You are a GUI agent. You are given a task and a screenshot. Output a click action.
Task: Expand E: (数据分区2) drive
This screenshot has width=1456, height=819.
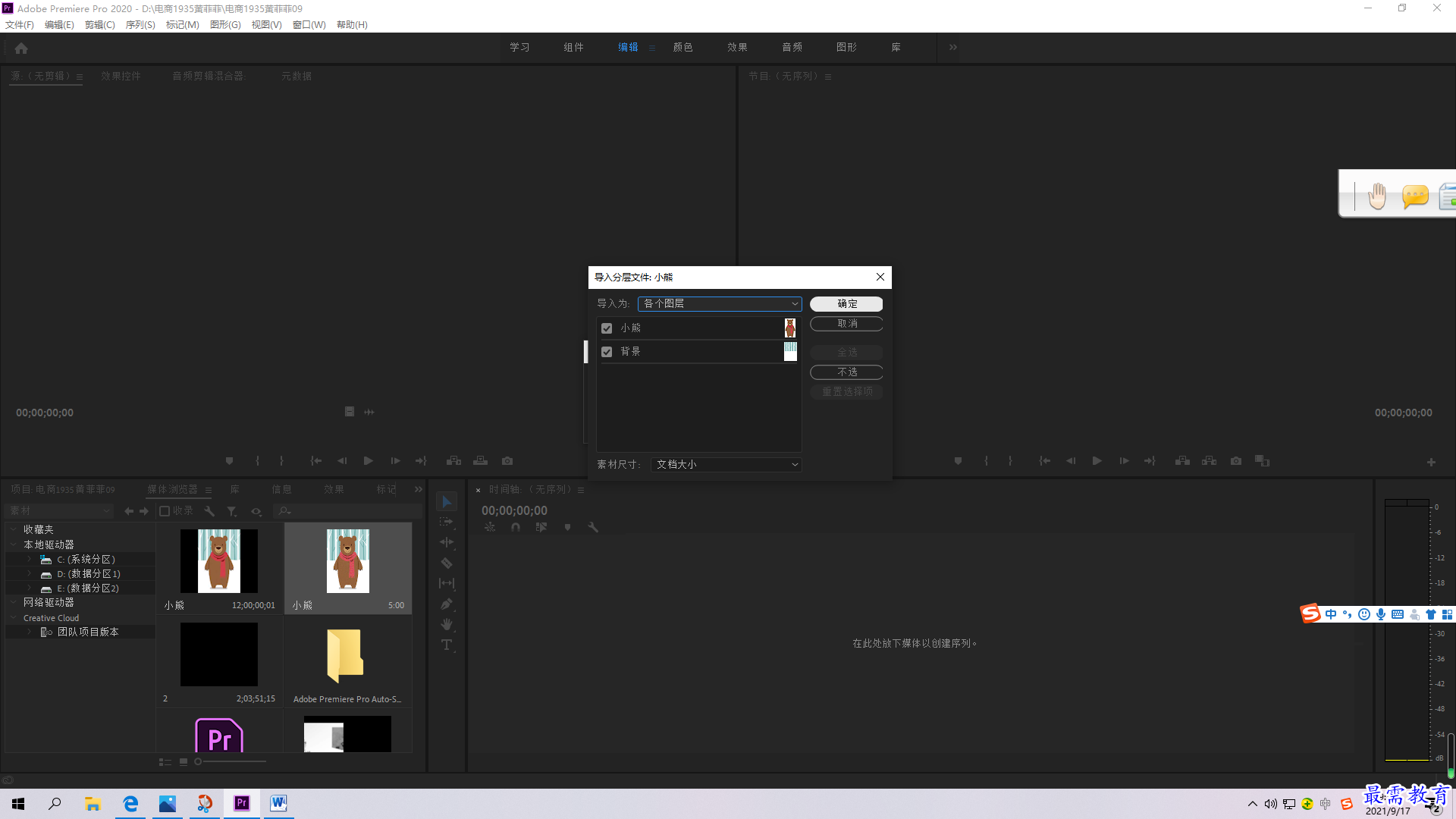tap(30, 588)
